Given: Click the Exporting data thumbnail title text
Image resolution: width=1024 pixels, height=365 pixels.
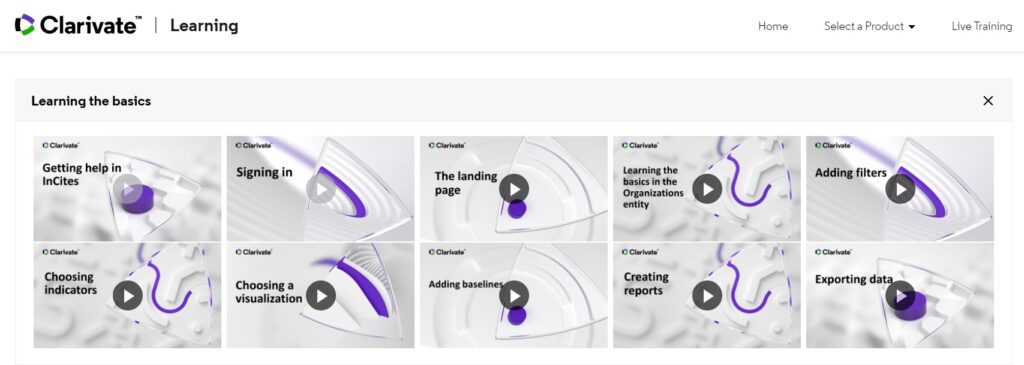Looking at the screenshot, I should [x=854, y=279].
